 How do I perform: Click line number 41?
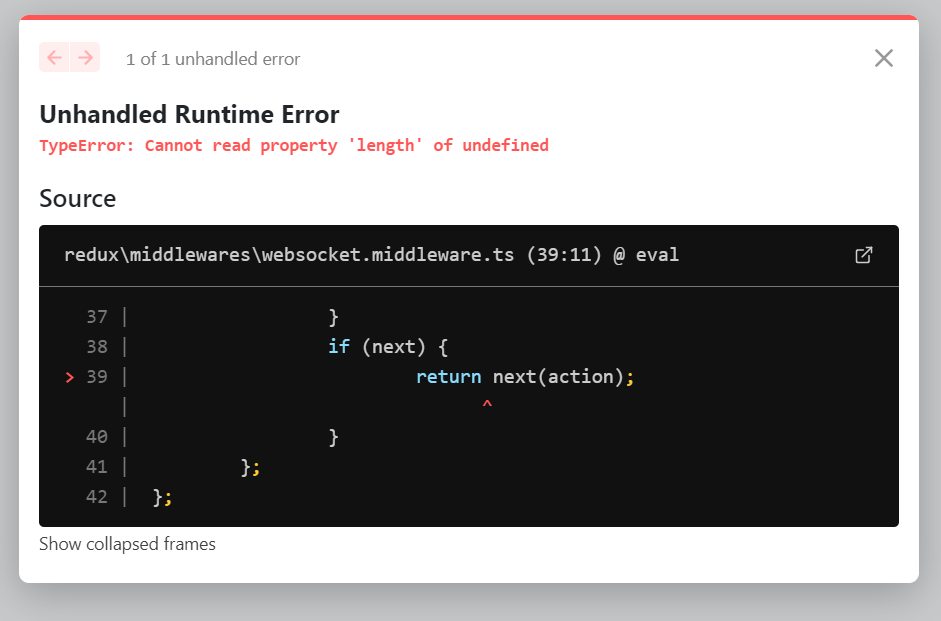97,467
